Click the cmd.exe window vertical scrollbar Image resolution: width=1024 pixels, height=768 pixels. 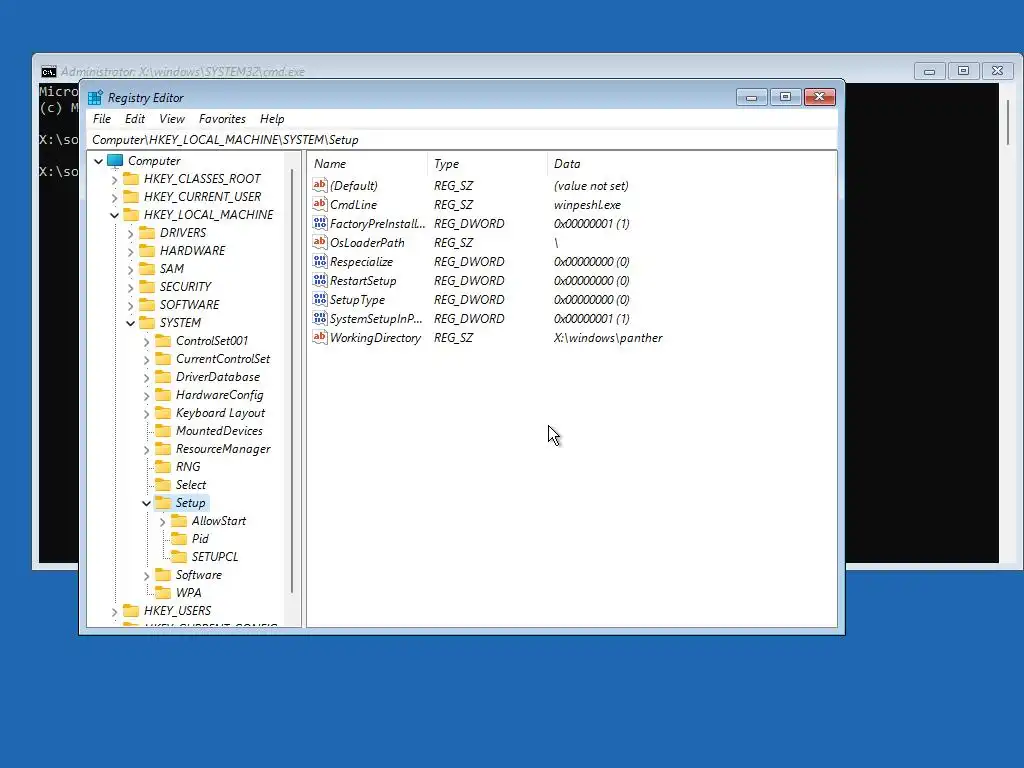pyautogui.click(x=1008, y=122)
